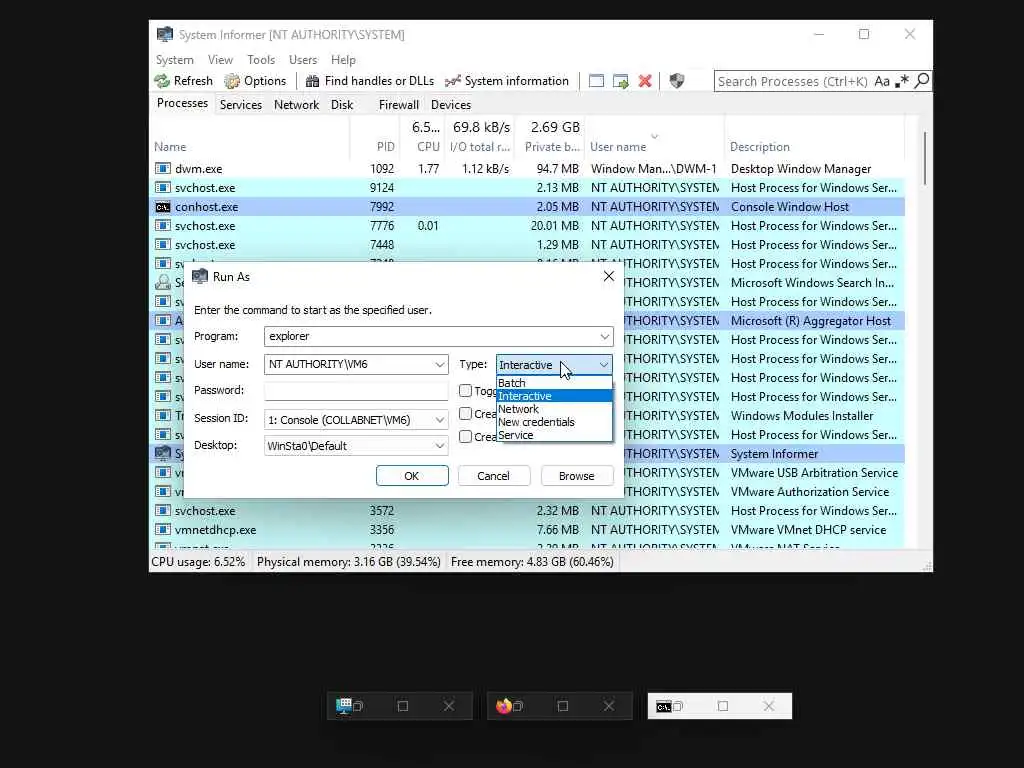Click Cancel in the Run As dialog
1024x768 pixels.
click(x=493, y=476)
